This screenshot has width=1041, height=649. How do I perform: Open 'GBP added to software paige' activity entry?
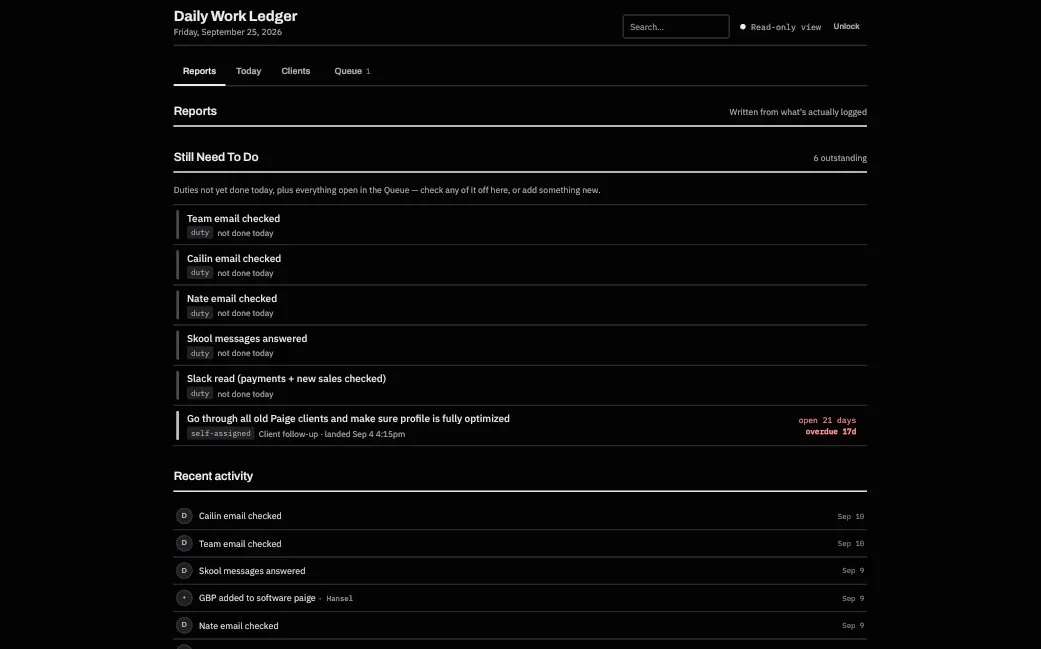click(x=520, y=598)
